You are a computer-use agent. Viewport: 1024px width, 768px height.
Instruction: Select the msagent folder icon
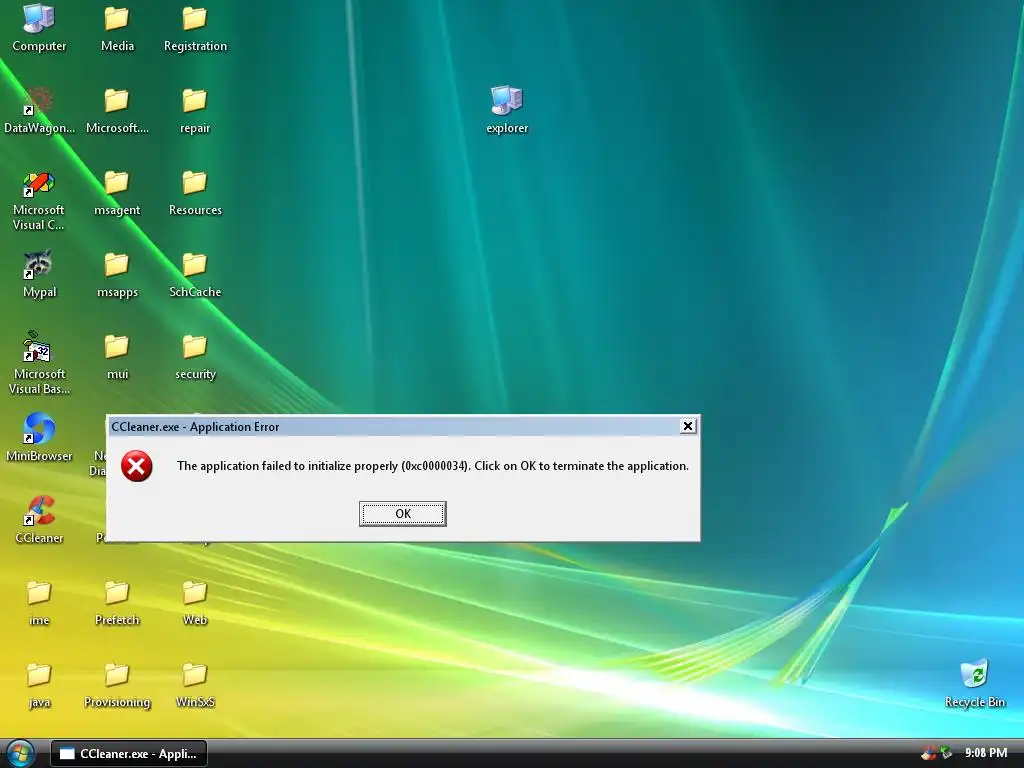(x=117, y=193)
